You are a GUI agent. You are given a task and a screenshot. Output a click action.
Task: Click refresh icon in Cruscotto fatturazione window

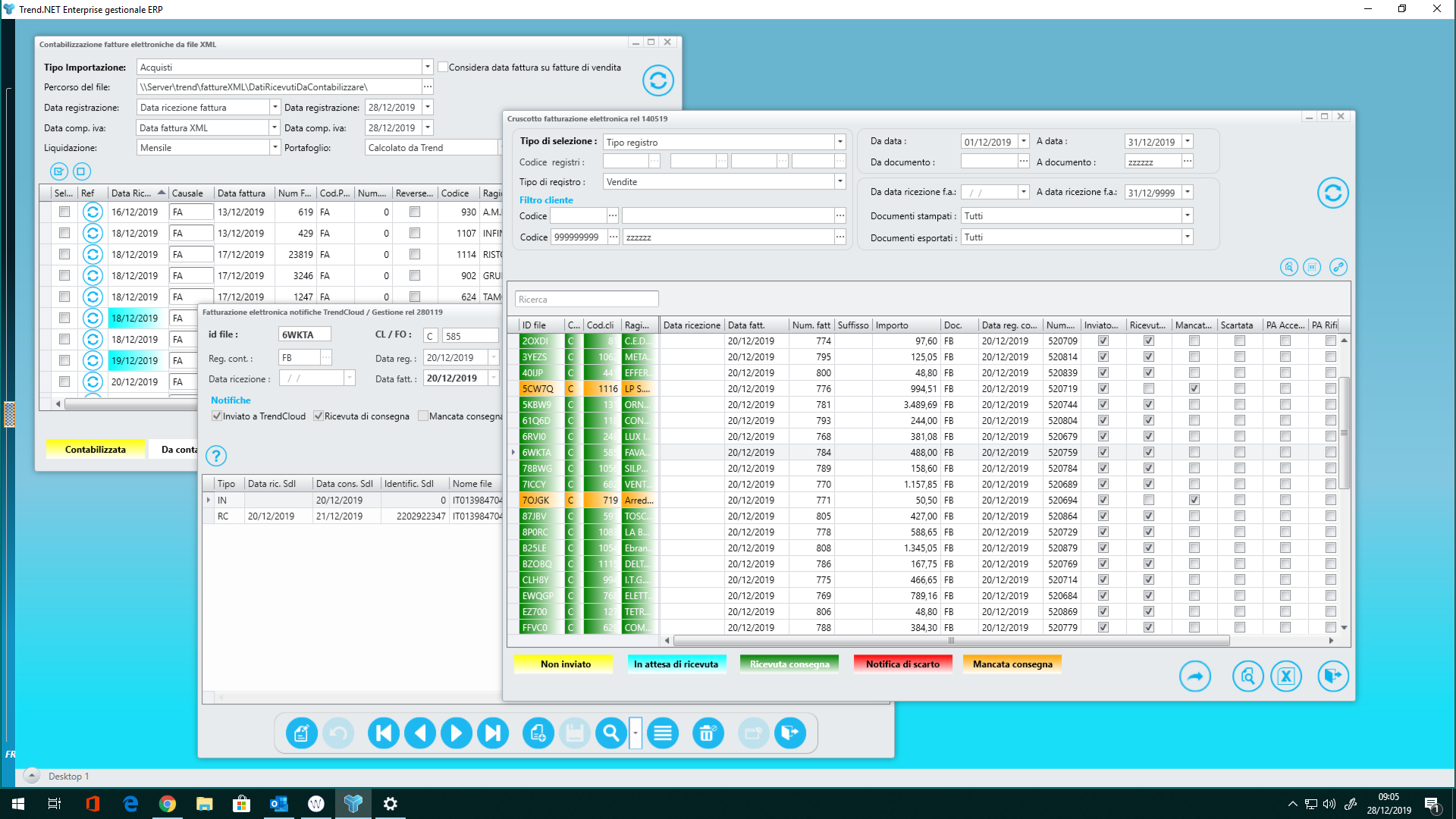click(x=1332, y=193)
